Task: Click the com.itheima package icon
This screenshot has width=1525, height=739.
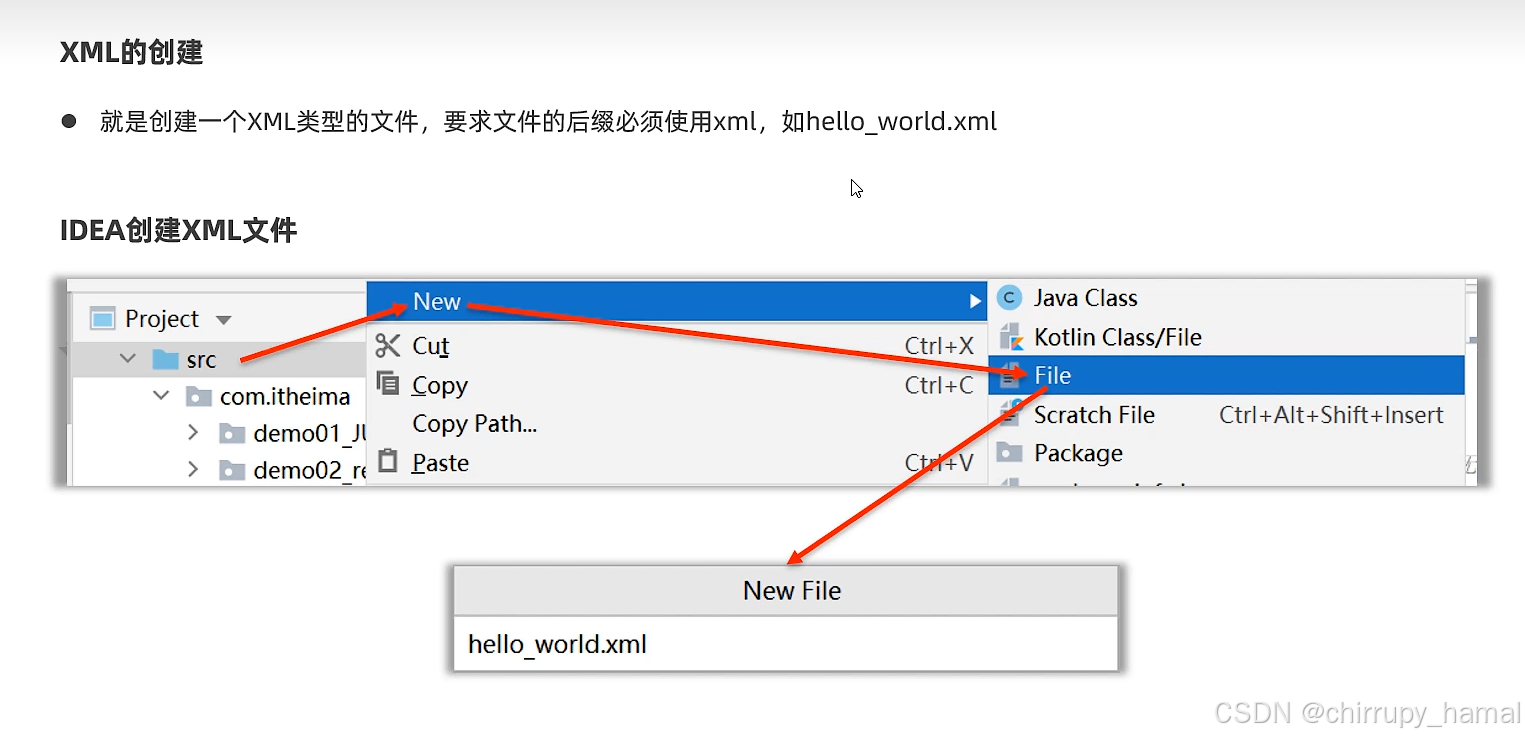Action: pyautogui.click(x=199, y=397)
